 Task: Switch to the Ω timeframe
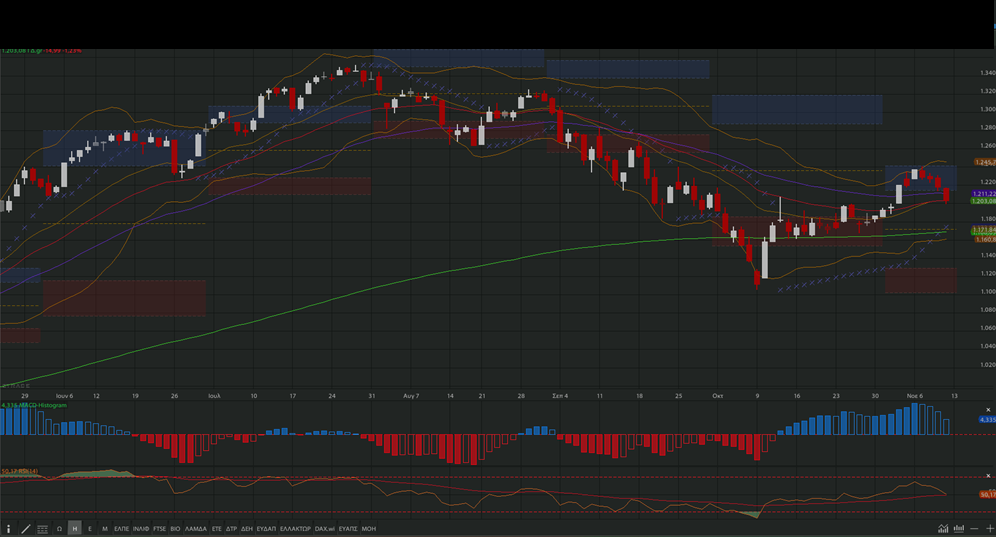tap(59, 529)
